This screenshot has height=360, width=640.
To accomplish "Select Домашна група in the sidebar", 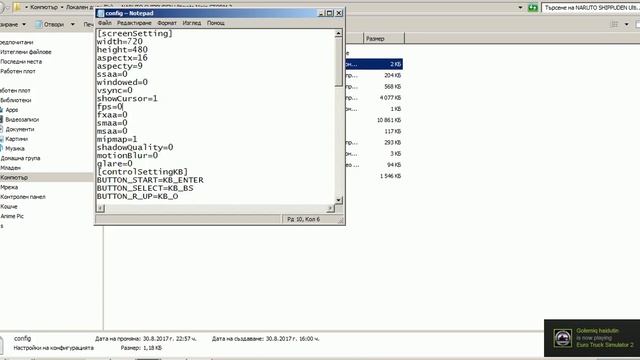I will [x=20, y=158].
